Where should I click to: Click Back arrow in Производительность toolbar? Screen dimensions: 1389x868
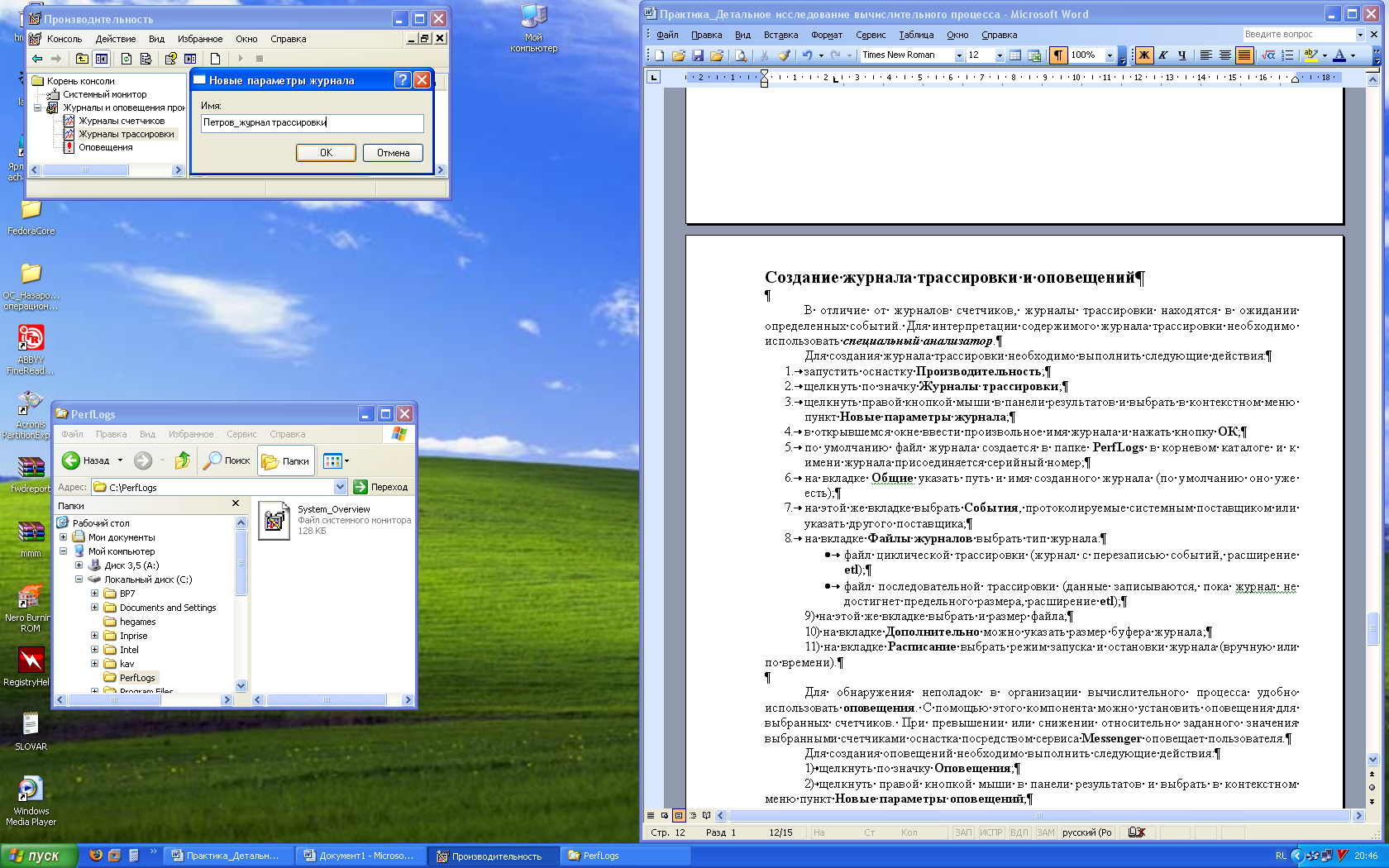(37, 59)
